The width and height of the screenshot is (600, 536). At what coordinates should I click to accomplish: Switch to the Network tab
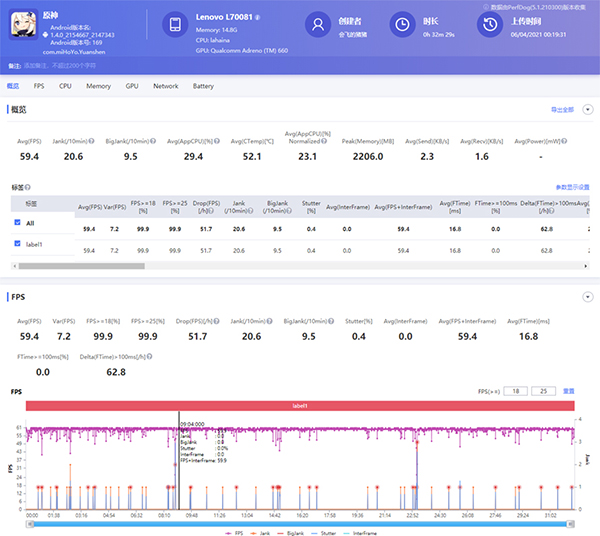coord(166,87)
